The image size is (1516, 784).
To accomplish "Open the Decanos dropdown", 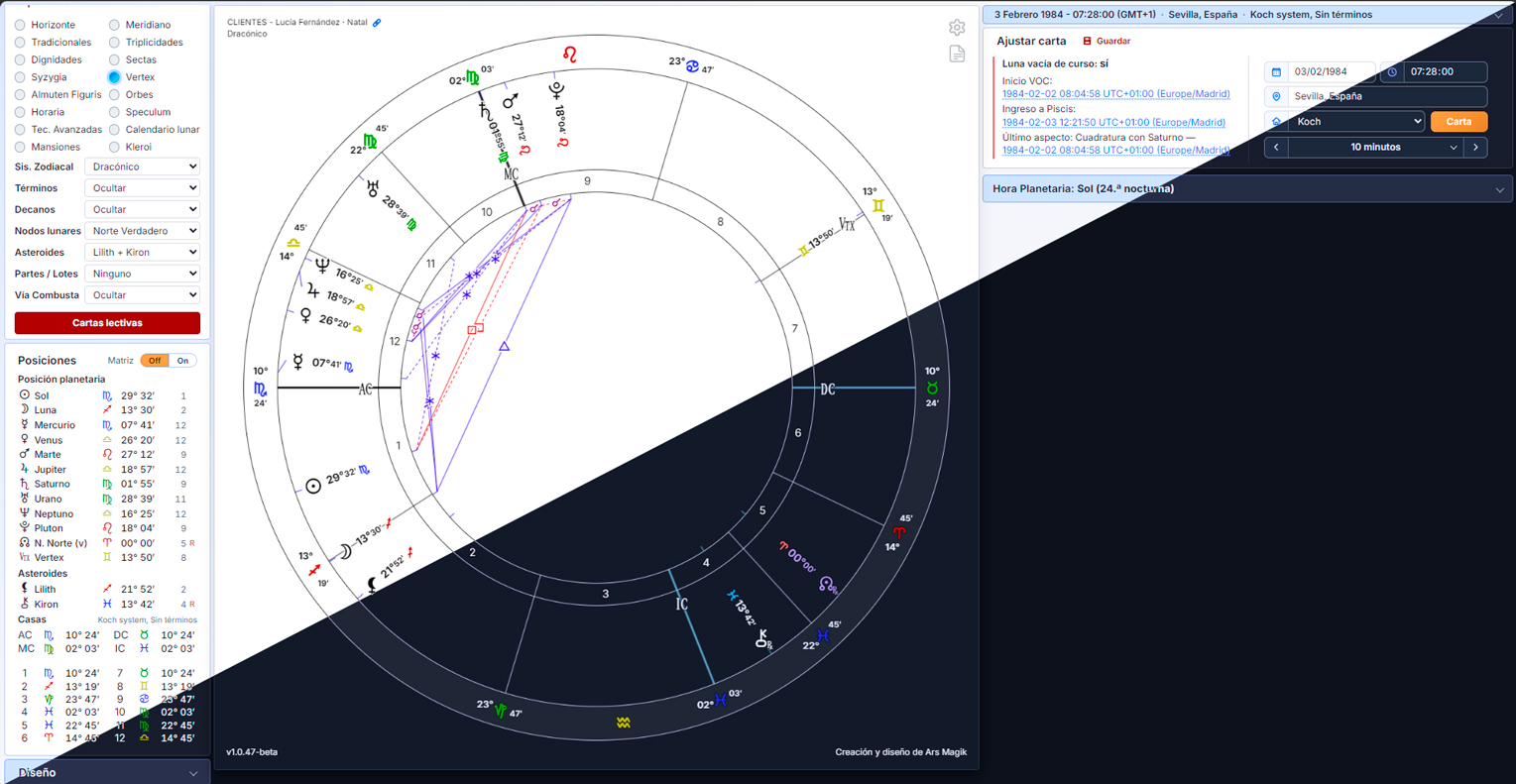I will point(143,209).
